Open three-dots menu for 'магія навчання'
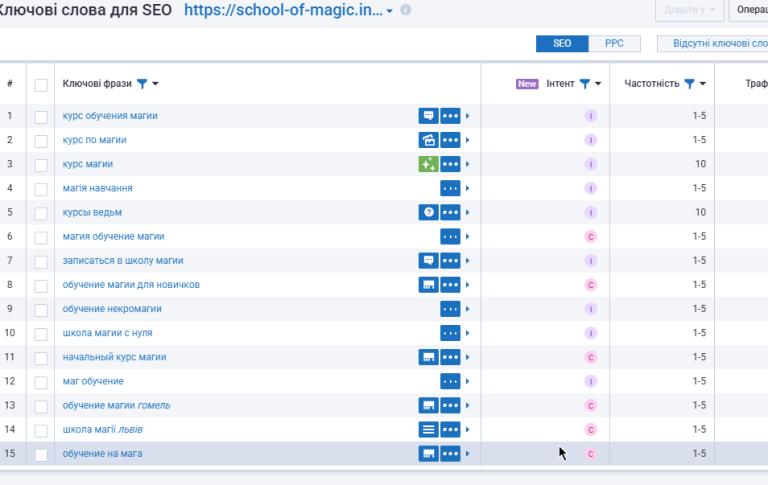This screenshot has height=485, width=768. 450,188
